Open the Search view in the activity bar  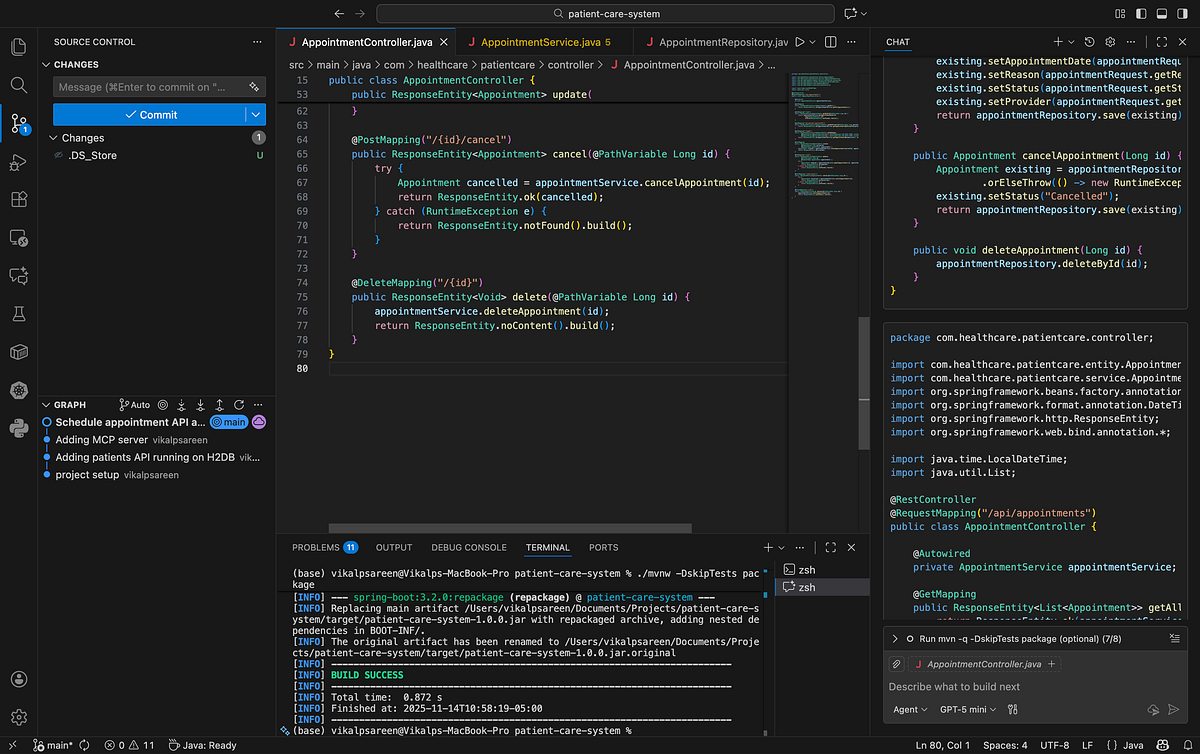point(18,85)
